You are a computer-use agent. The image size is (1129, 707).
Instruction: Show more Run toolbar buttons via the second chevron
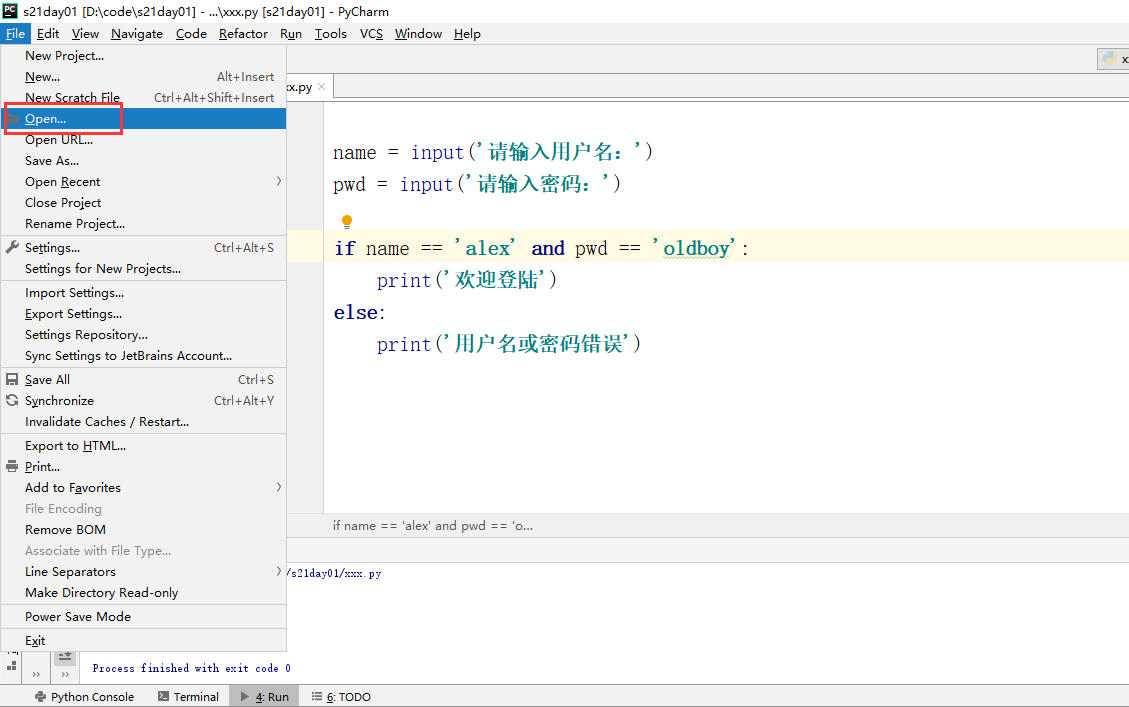(66, 675)
